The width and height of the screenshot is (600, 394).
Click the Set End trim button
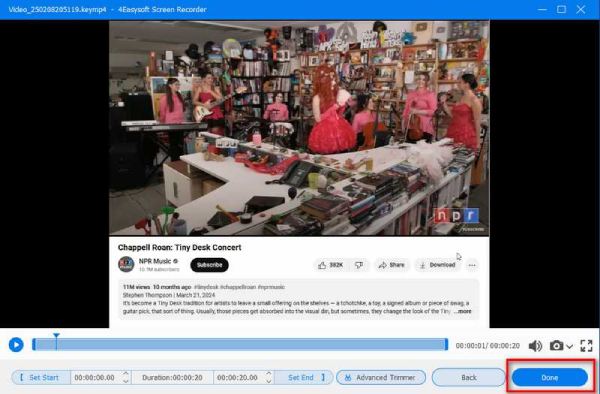[x=305, y=378]
